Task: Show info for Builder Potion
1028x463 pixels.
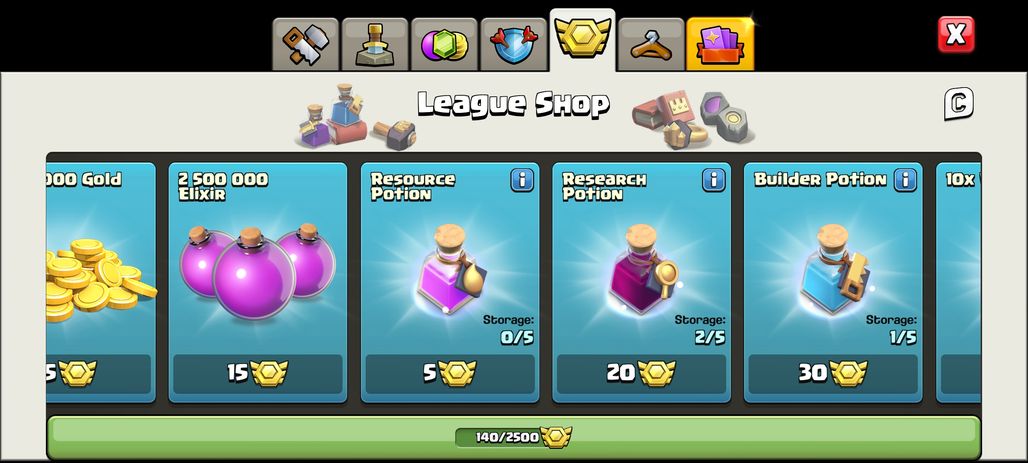Action: point(905,180)
